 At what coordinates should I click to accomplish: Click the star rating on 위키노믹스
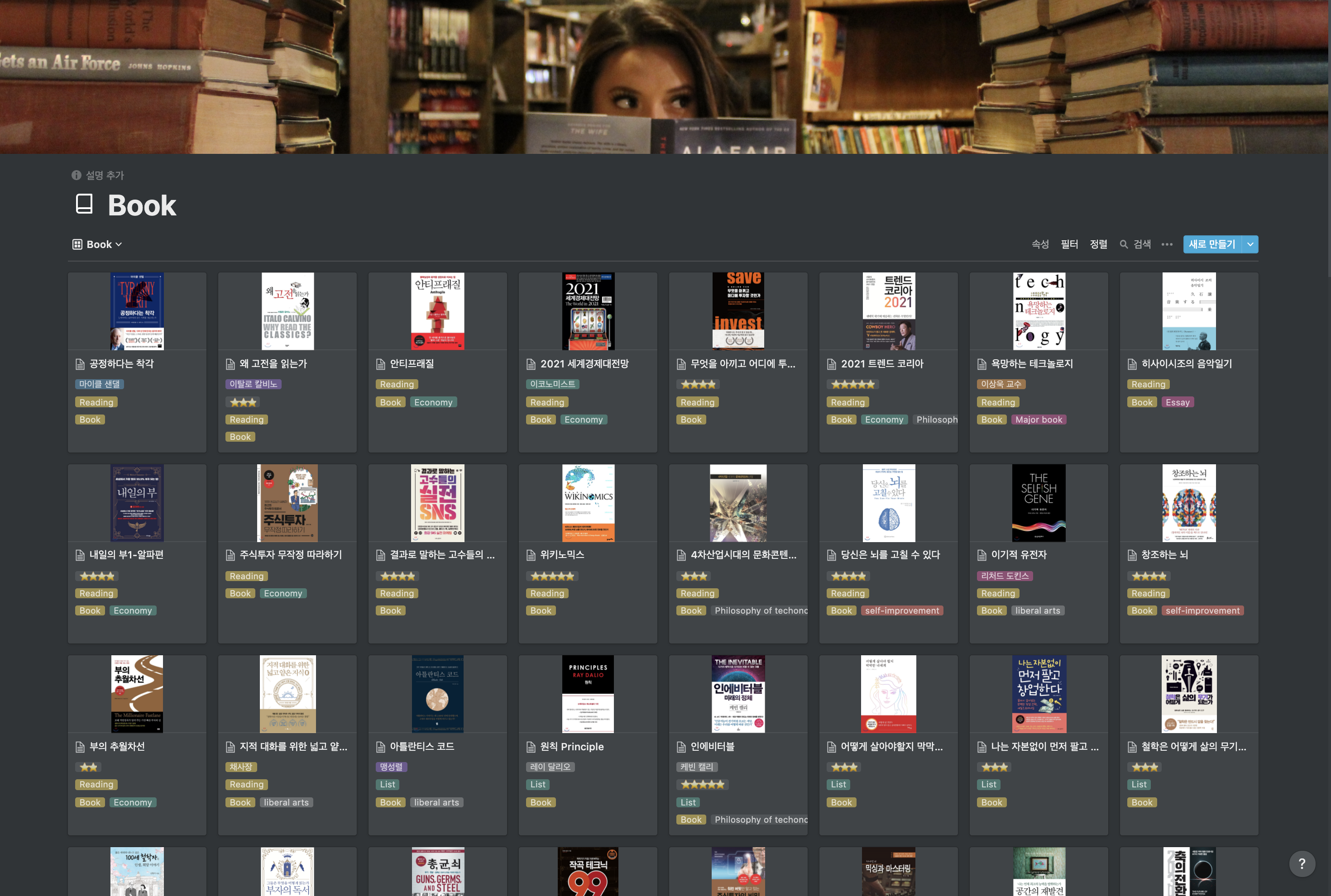tap(552, 576)
